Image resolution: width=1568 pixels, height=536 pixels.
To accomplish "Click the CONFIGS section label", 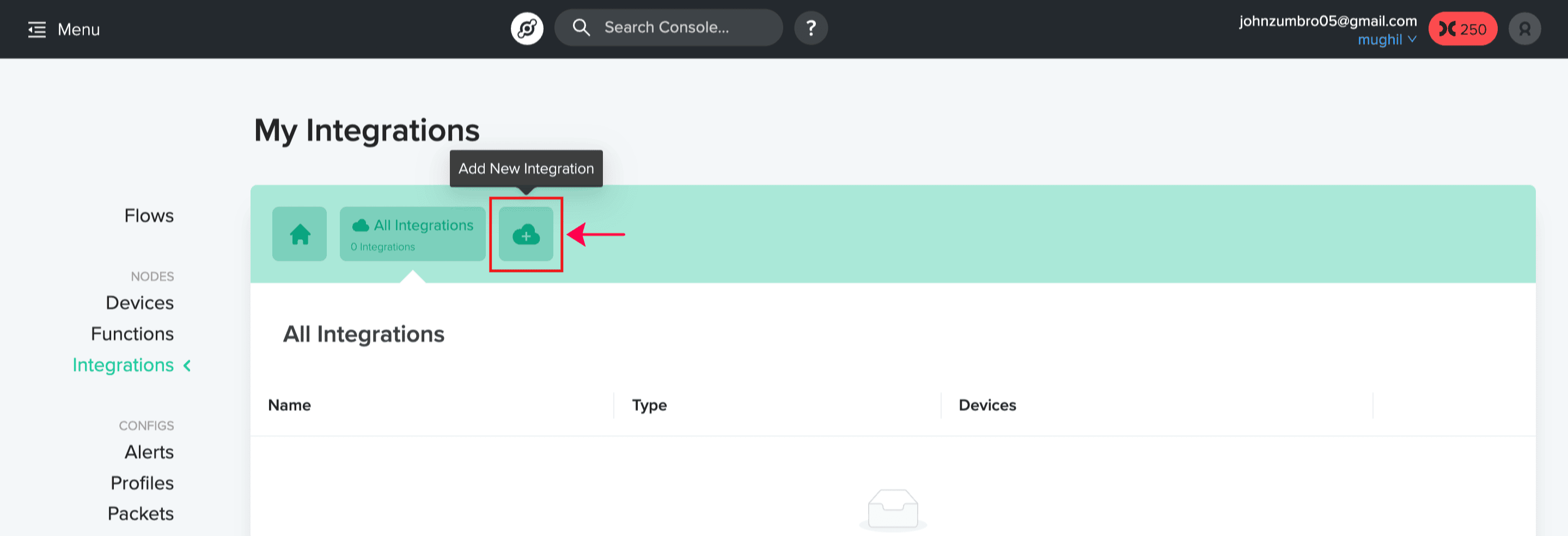I will (146, 426).
